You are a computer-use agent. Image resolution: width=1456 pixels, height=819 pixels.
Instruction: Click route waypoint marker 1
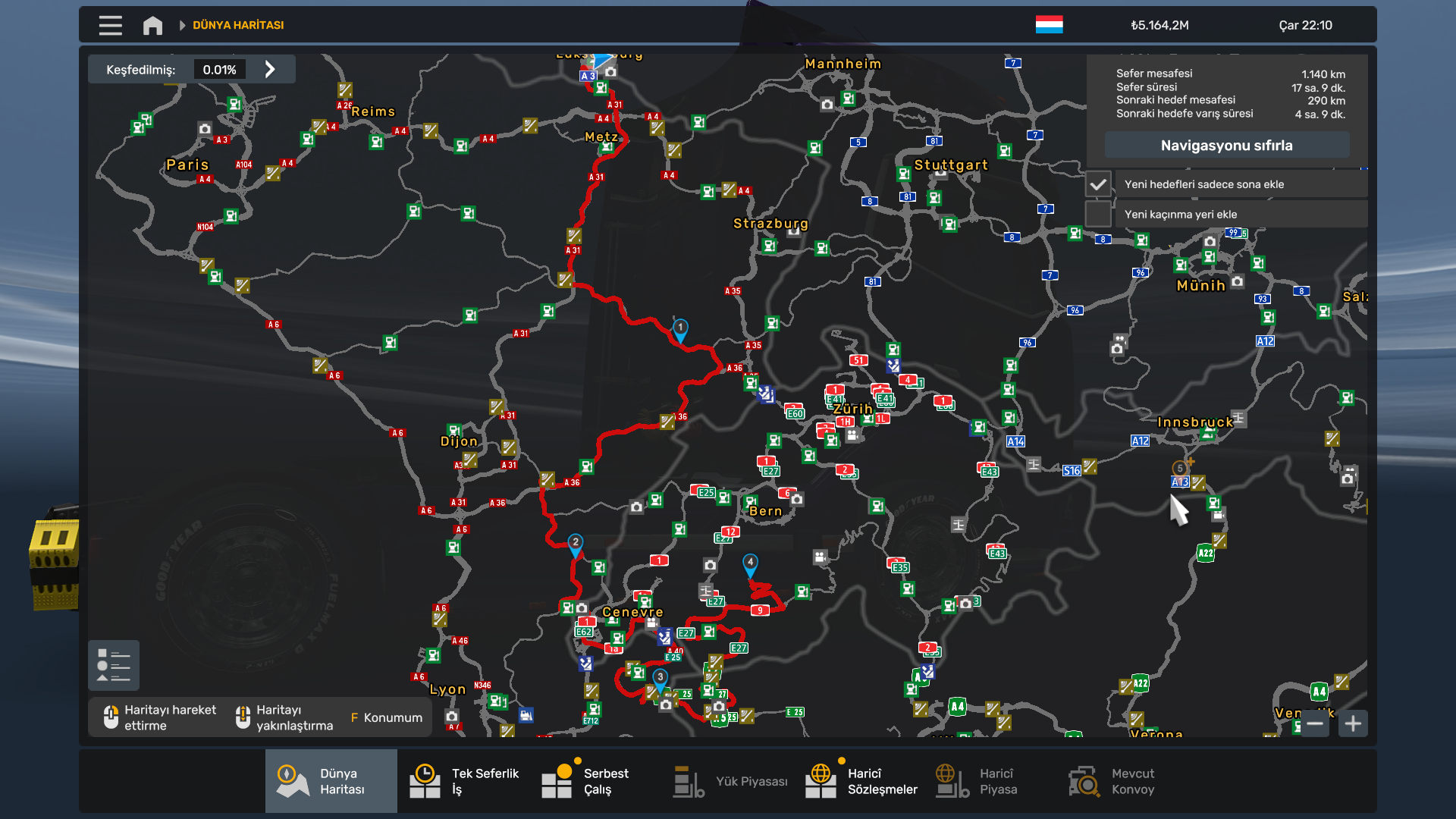tap(680, 329)
